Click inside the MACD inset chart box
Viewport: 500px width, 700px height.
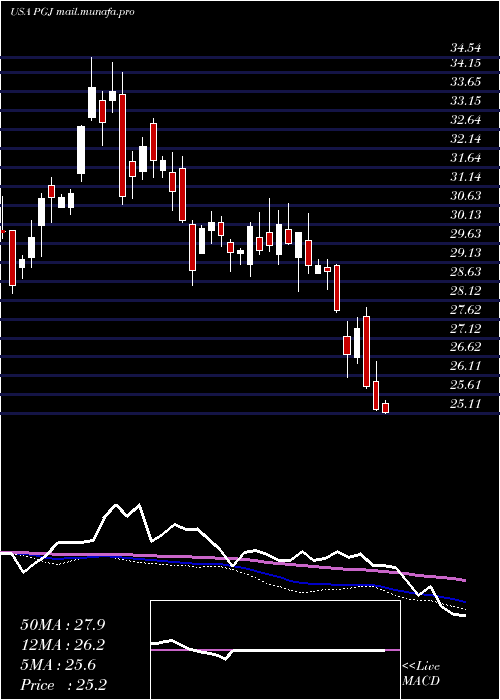click(x=275, y=650)
